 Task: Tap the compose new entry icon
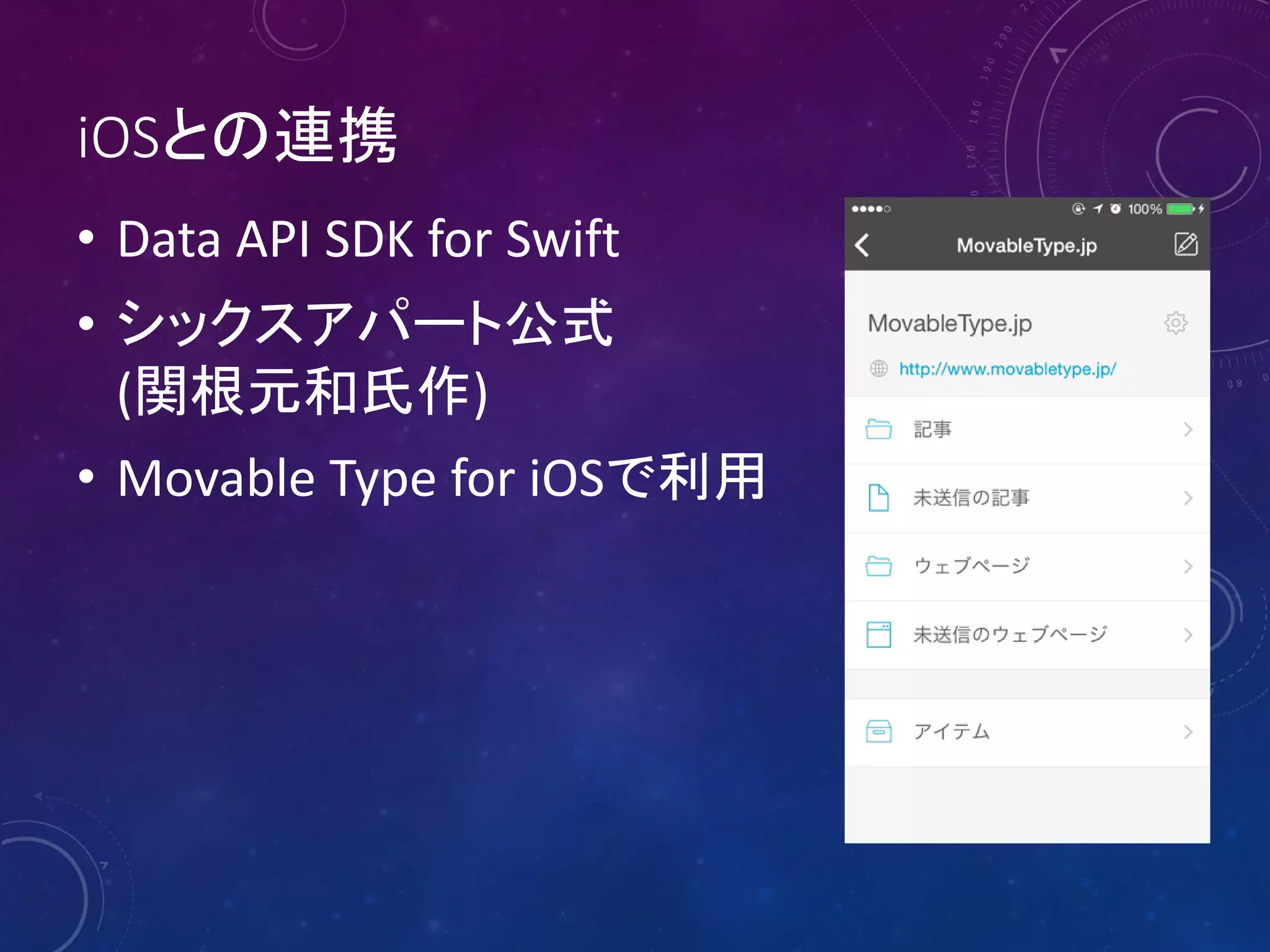coord(1186,244)
